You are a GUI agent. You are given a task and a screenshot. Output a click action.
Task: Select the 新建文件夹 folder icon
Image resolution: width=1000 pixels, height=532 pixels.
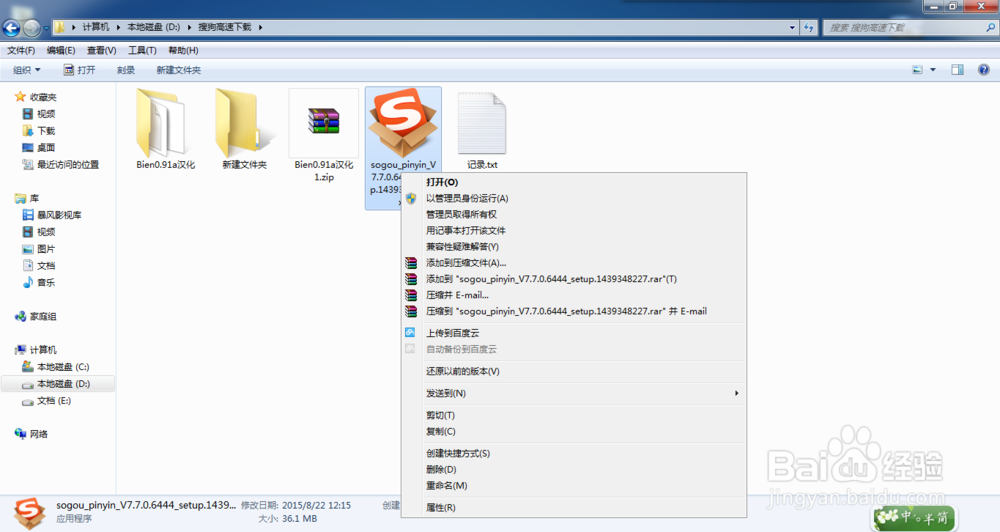coord(244,123)
